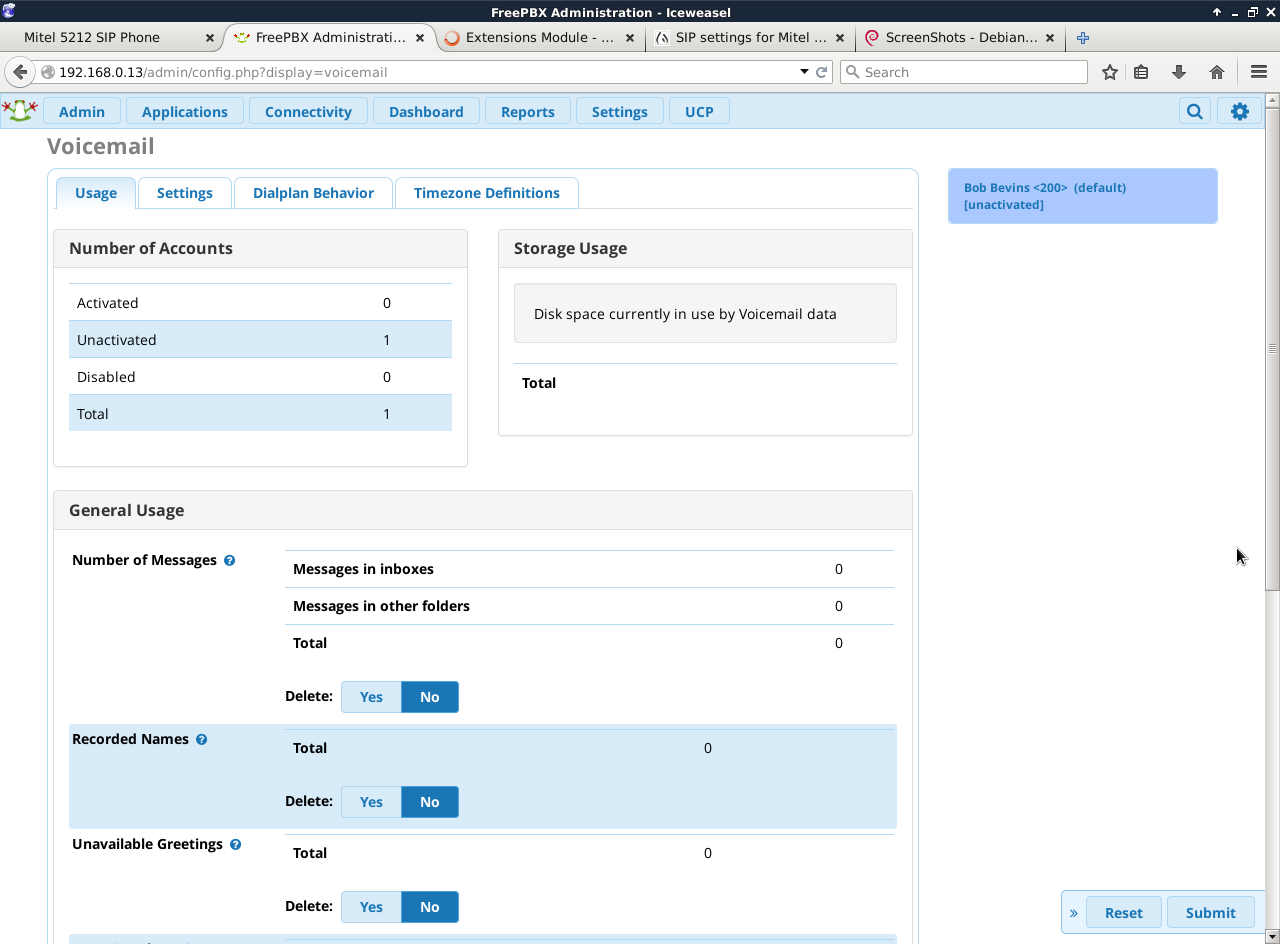The image size is (1280, 944).
Task: Switch to ScreenShots - Debian browser tab
Action: (960, 37)
